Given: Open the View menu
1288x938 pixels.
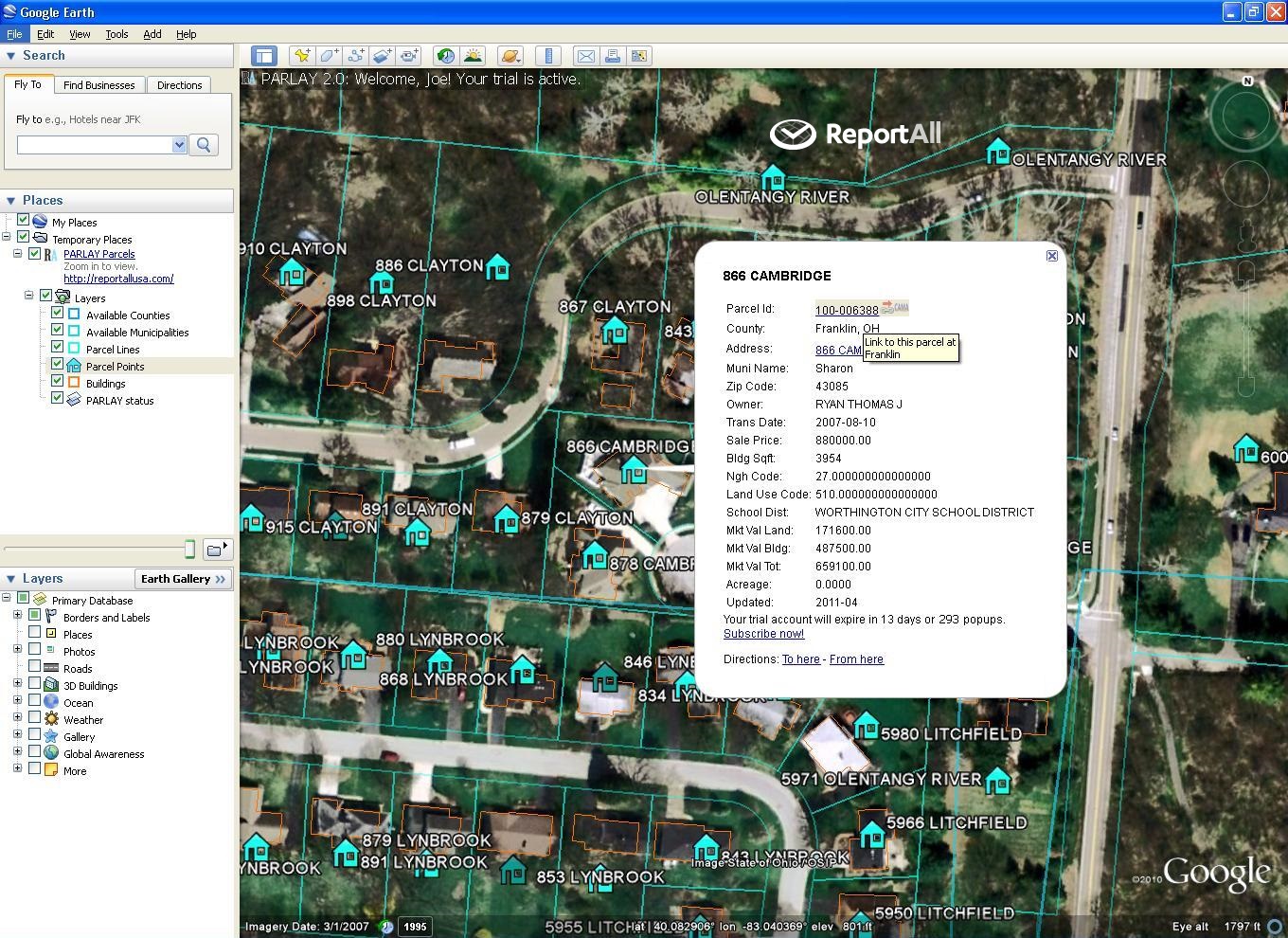Looking at the screenshot, I should coord(80,34).
